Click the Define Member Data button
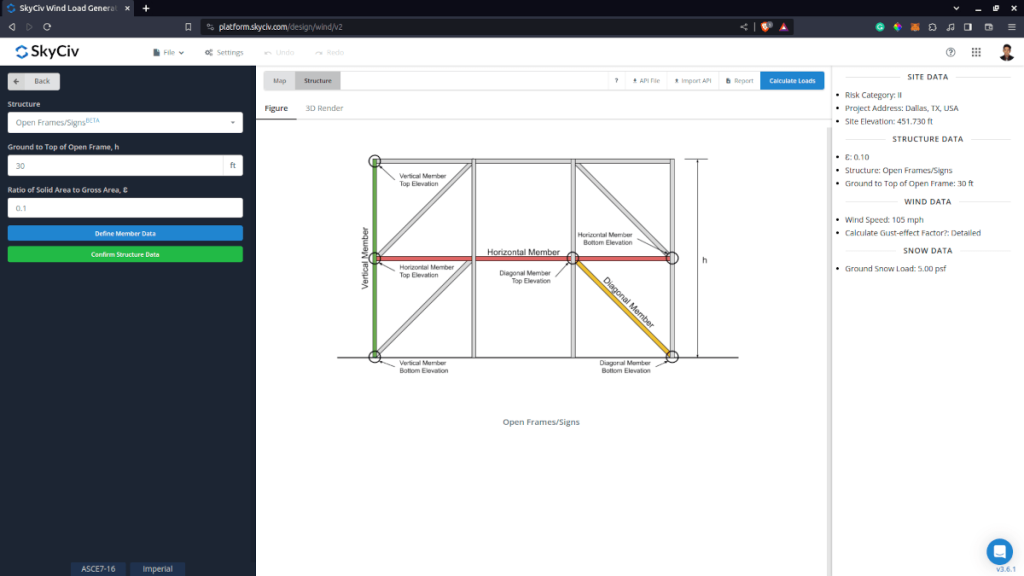 [x=124, y=233]
